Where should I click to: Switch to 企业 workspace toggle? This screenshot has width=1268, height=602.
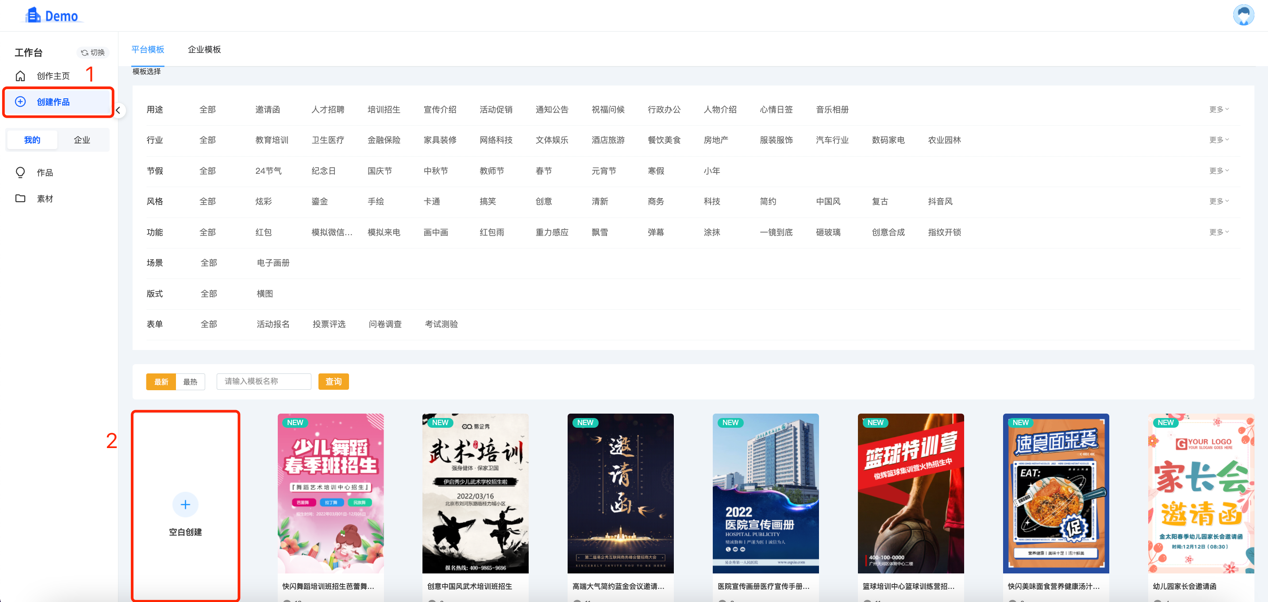pyautogui.click(x=82, y=140)
